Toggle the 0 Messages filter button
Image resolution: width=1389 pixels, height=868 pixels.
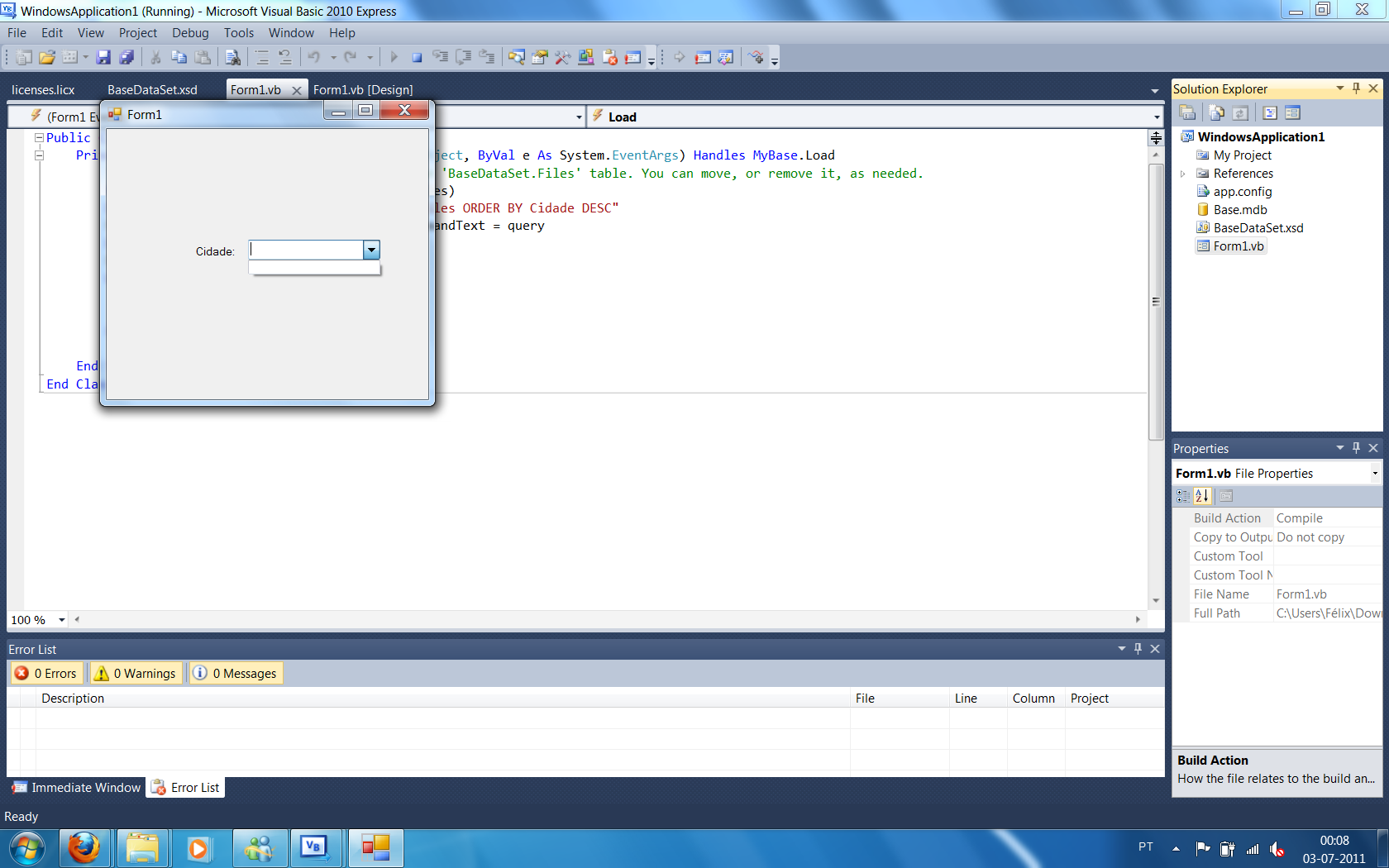(236, 673)
